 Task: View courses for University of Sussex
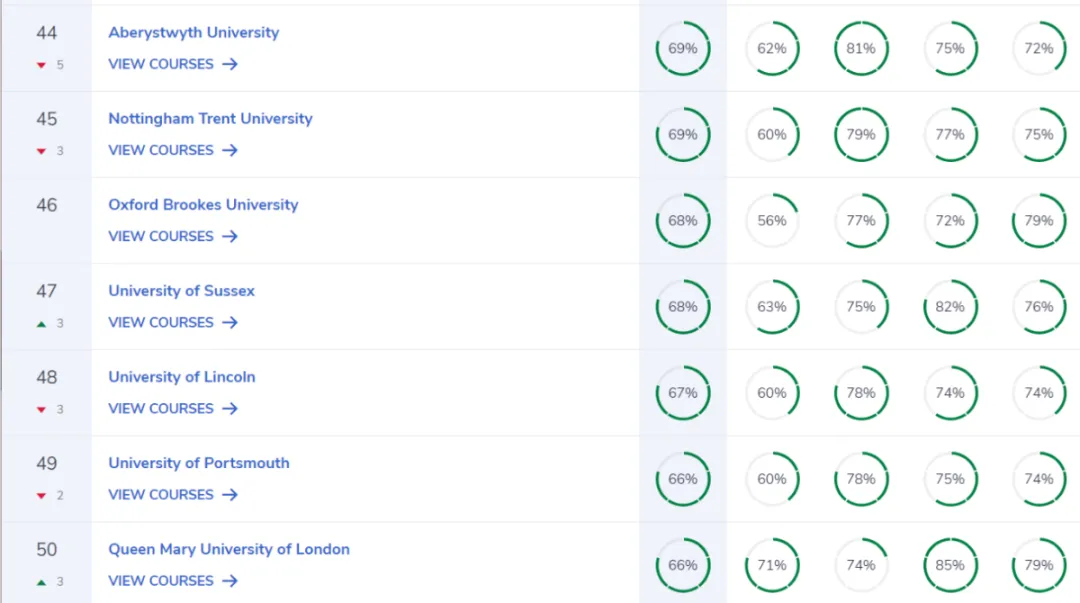coord(173,323)
